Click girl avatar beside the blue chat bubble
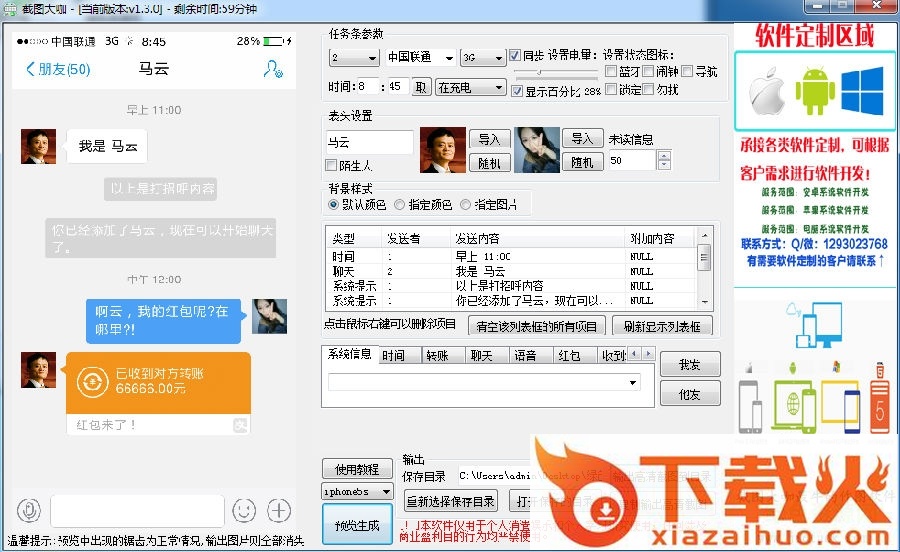900x552 pixels. pos(269,316)
